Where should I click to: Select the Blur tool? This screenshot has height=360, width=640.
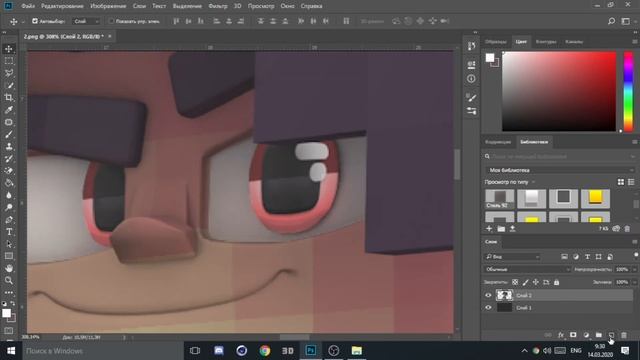[x=9, y=195]
